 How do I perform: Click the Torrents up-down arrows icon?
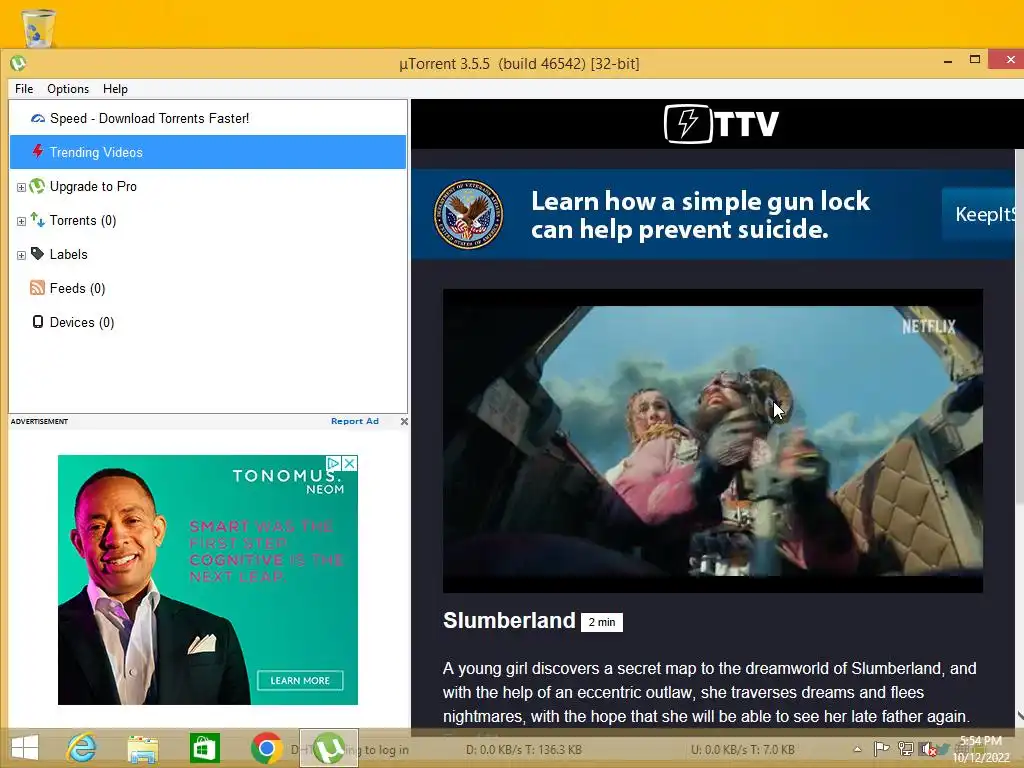tap(37, 220)
